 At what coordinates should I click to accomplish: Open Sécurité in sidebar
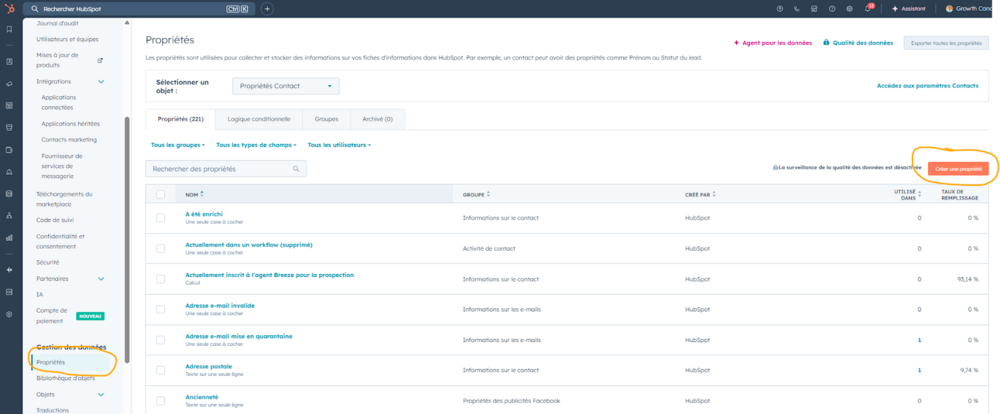[48, 262]
